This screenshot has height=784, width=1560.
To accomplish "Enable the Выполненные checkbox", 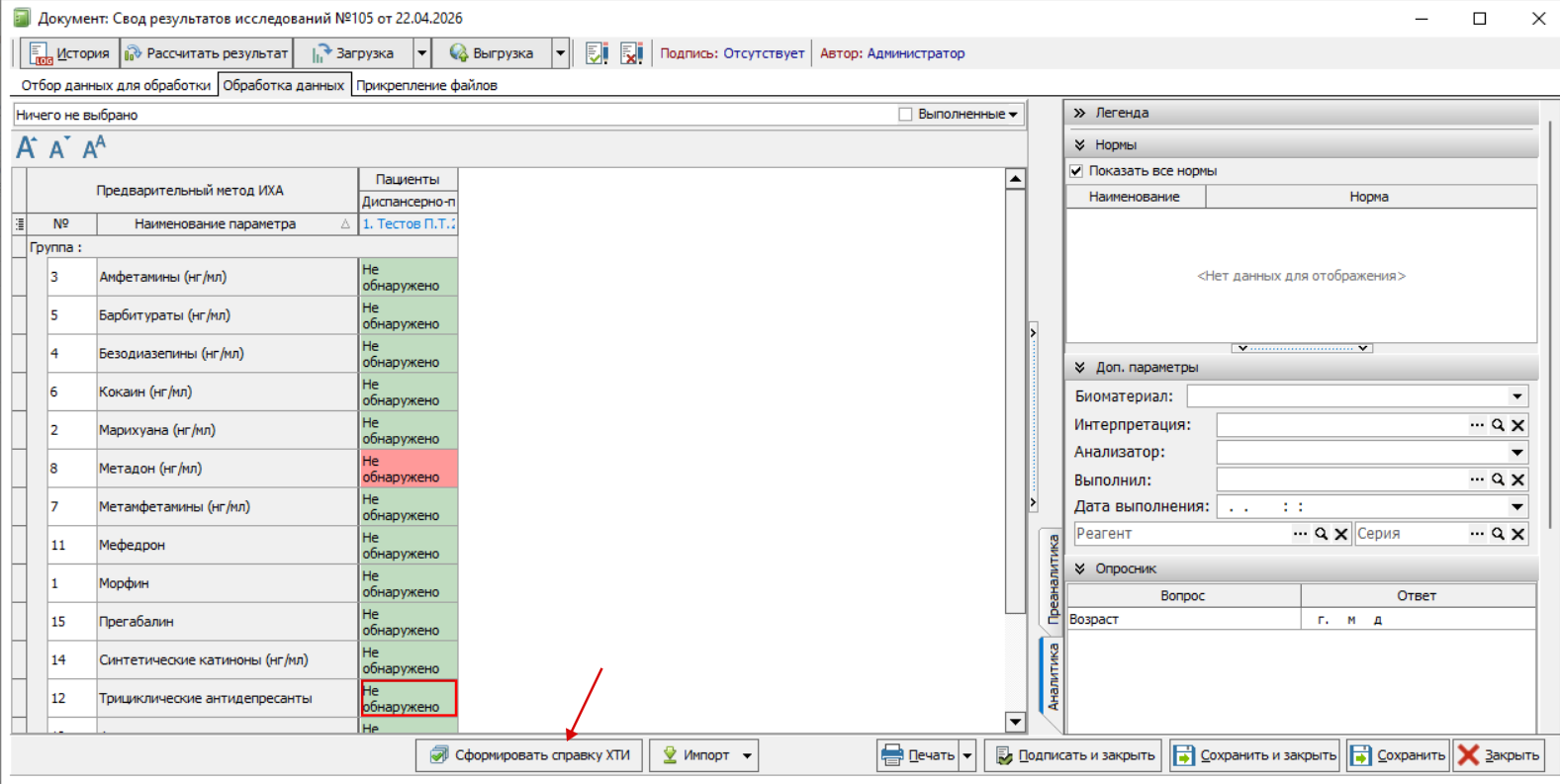I will (905, 115).
